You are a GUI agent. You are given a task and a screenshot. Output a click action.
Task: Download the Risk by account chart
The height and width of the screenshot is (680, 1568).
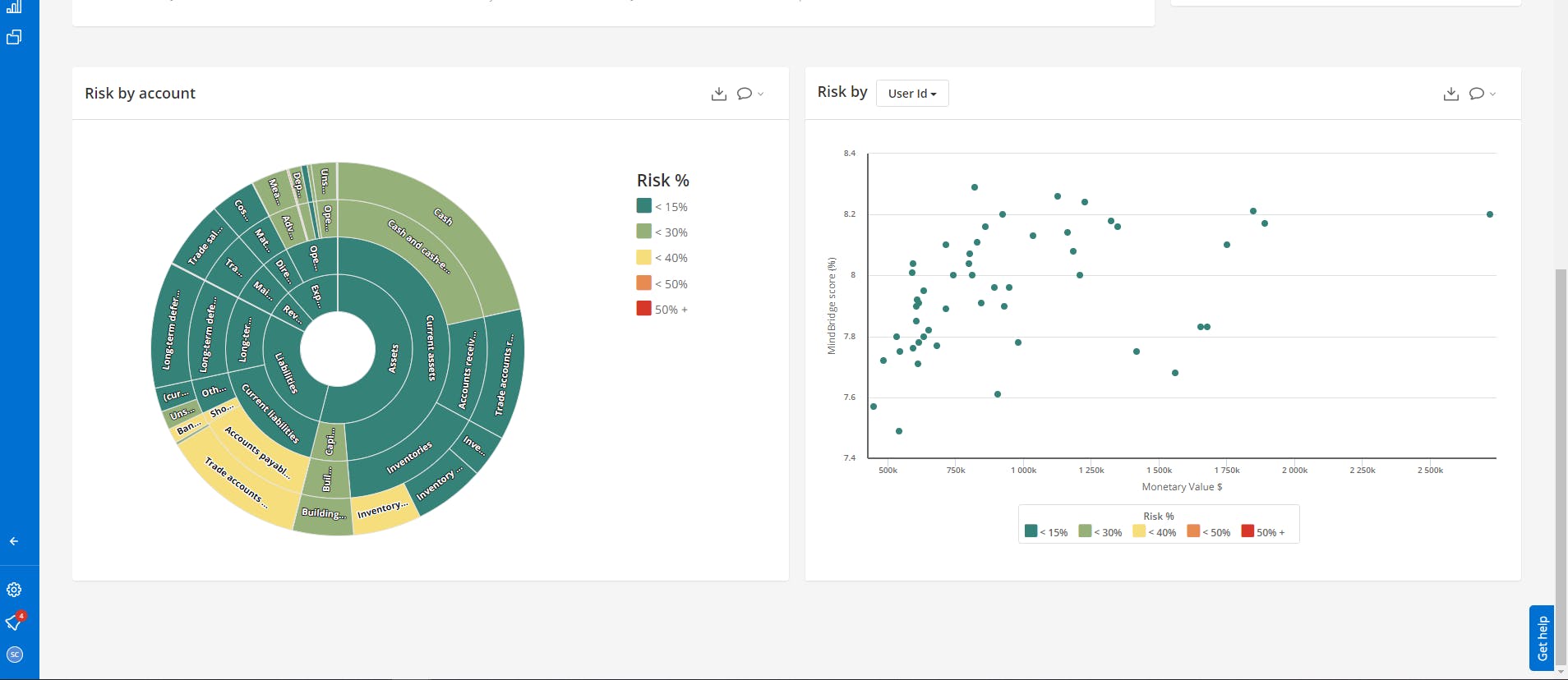pos(719,94)
